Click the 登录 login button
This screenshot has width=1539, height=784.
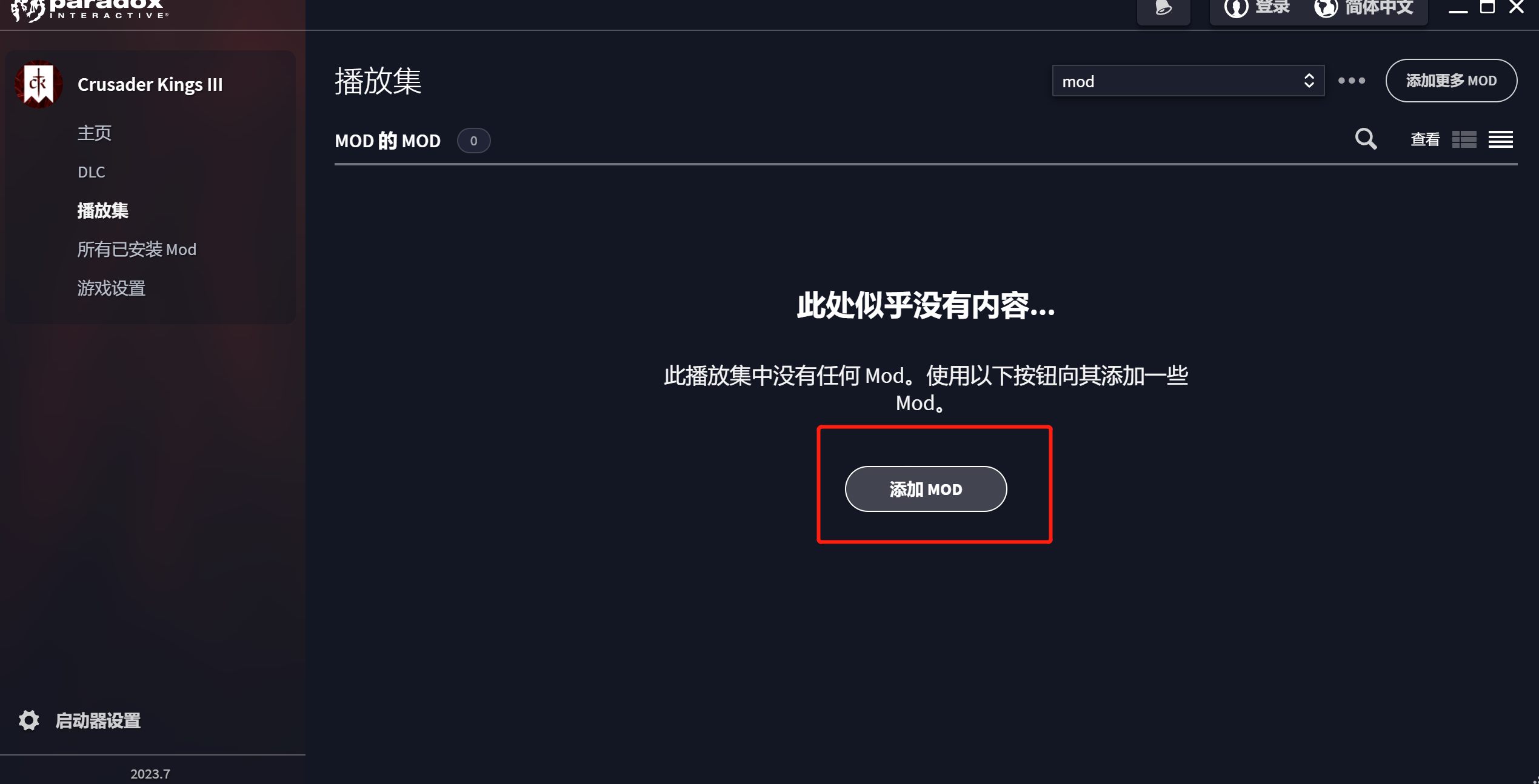[1257, 8]
